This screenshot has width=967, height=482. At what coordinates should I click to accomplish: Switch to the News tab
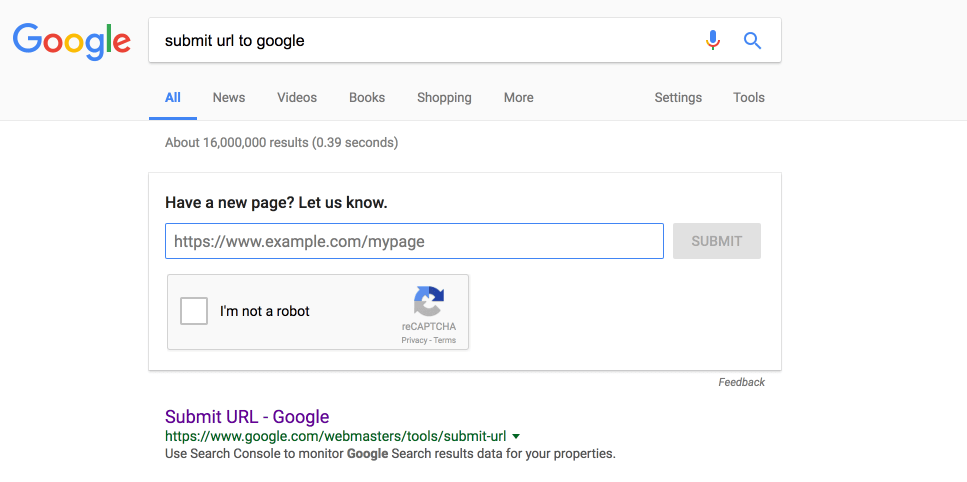(x=228, y=98)
